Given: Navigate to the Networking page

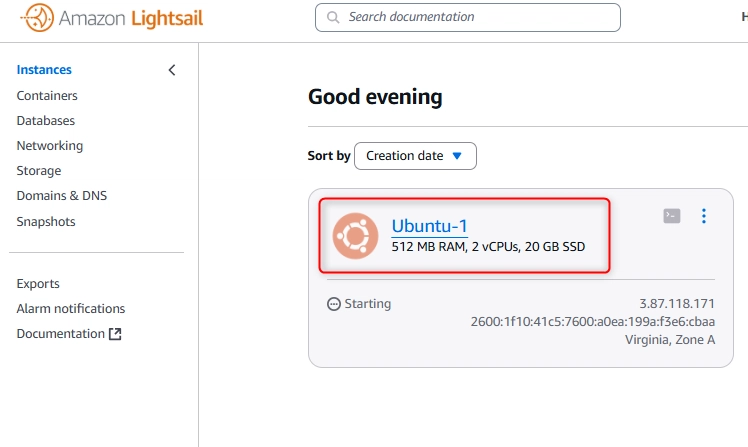Looking at the screenshot, I should coord(50,146).
